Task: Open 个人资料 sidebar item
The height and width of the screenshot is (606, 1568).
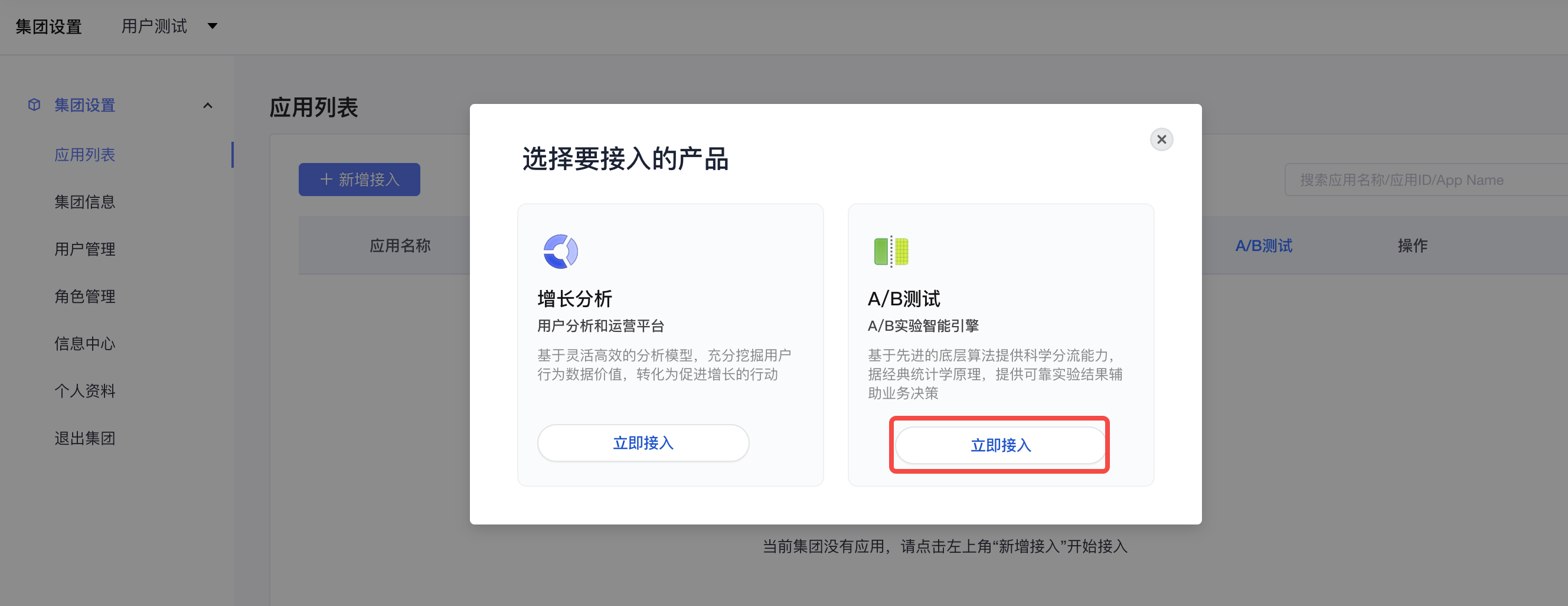Action: click(x=84, y=391)
